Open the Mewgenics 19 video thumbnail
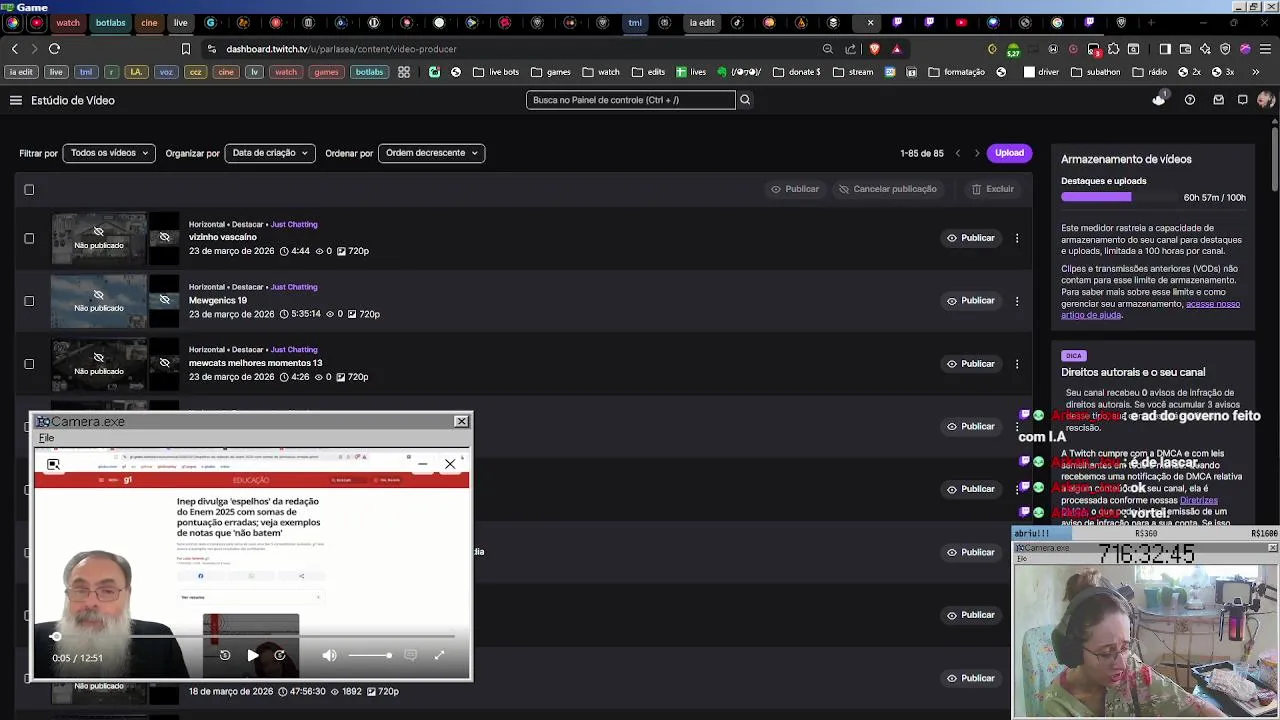Screen dimensions: 1280x720 tap(99, 301)
